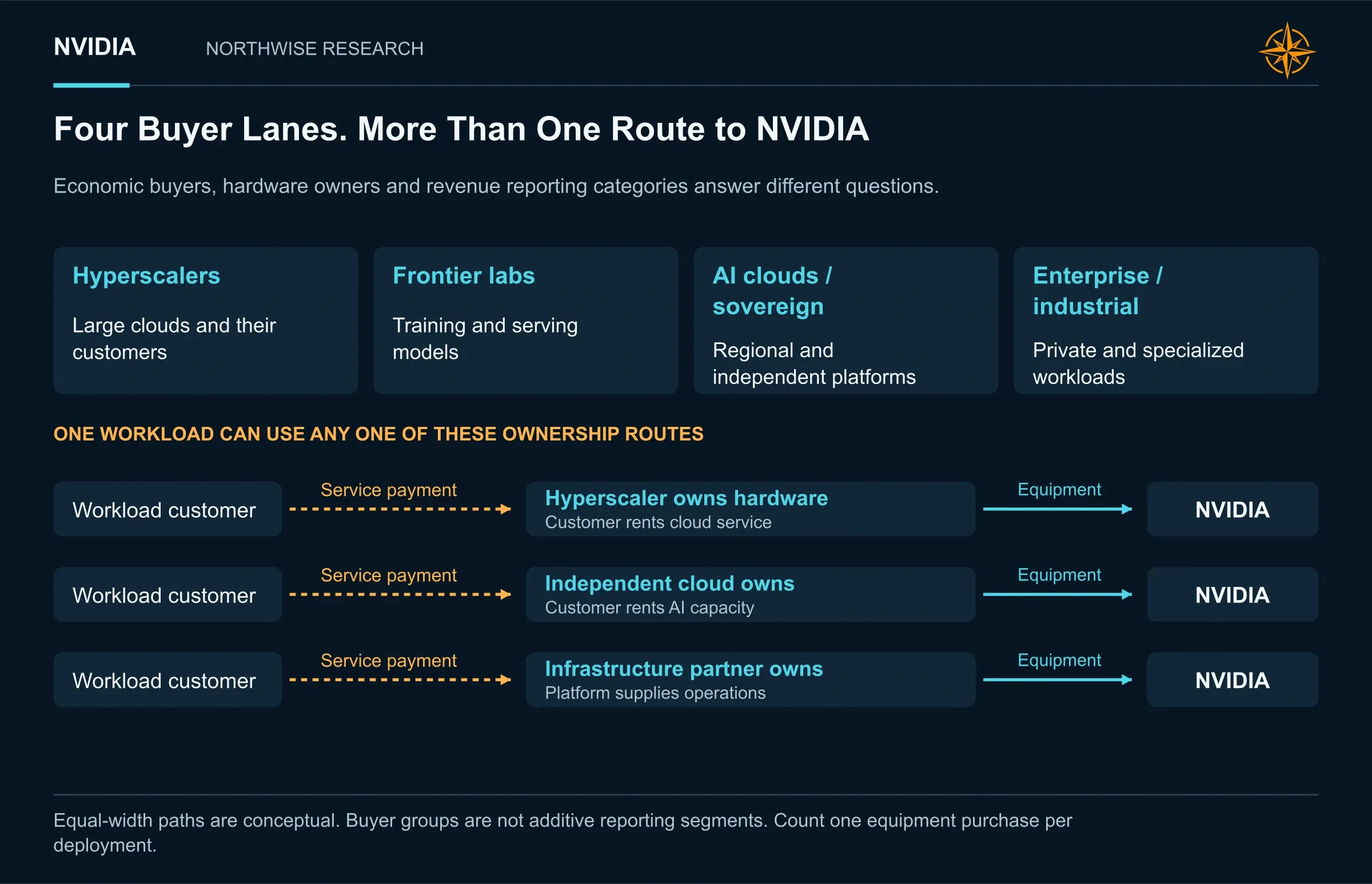Select the AI clouds / sovereign heading
The height and width of the screenshot is (884, 1372).
click(772, 291)
